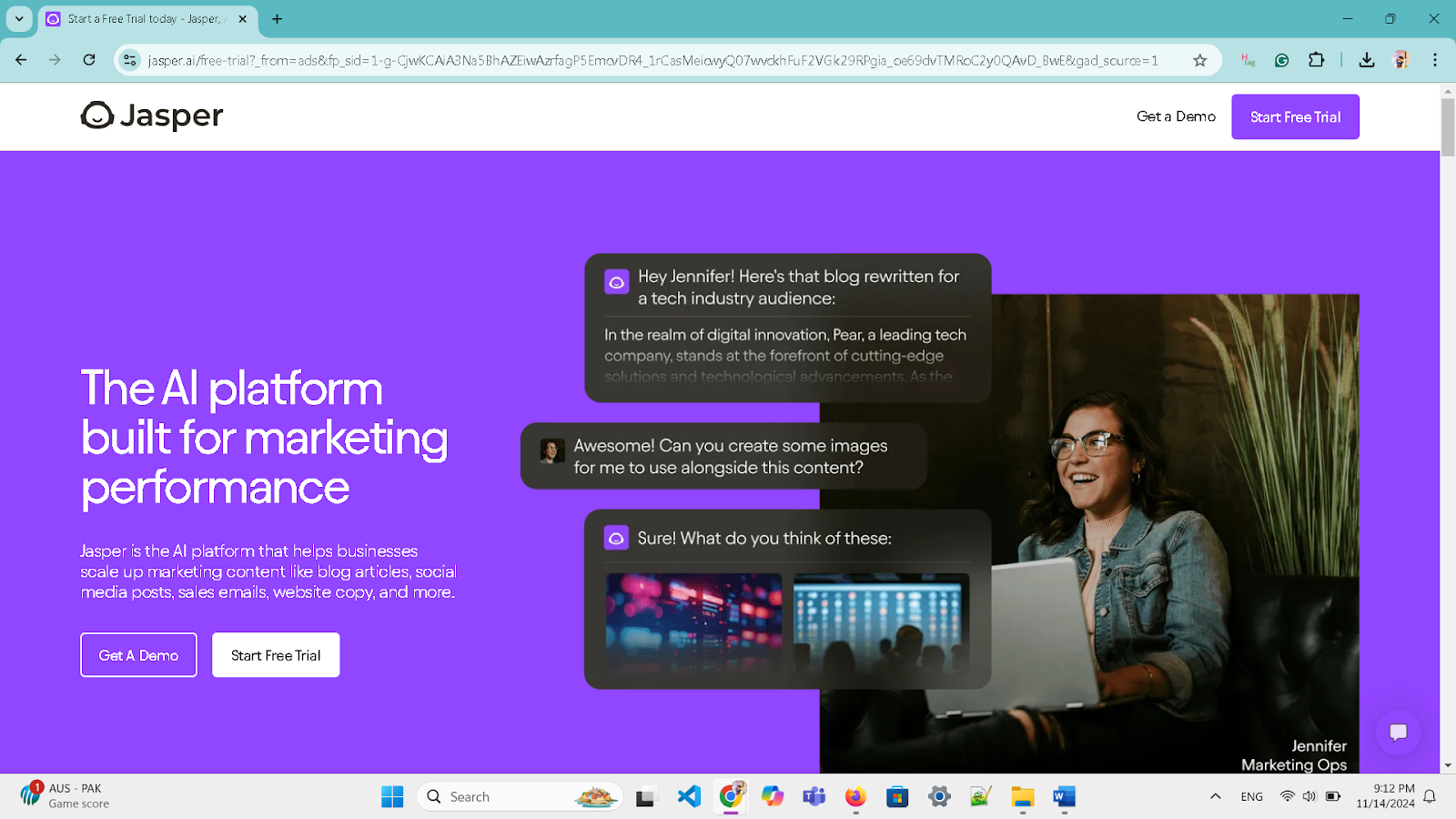This screenshot has height=819, width=1456.
Task: Click the Jasper avatar in first chat bubble
Action: 616,281
